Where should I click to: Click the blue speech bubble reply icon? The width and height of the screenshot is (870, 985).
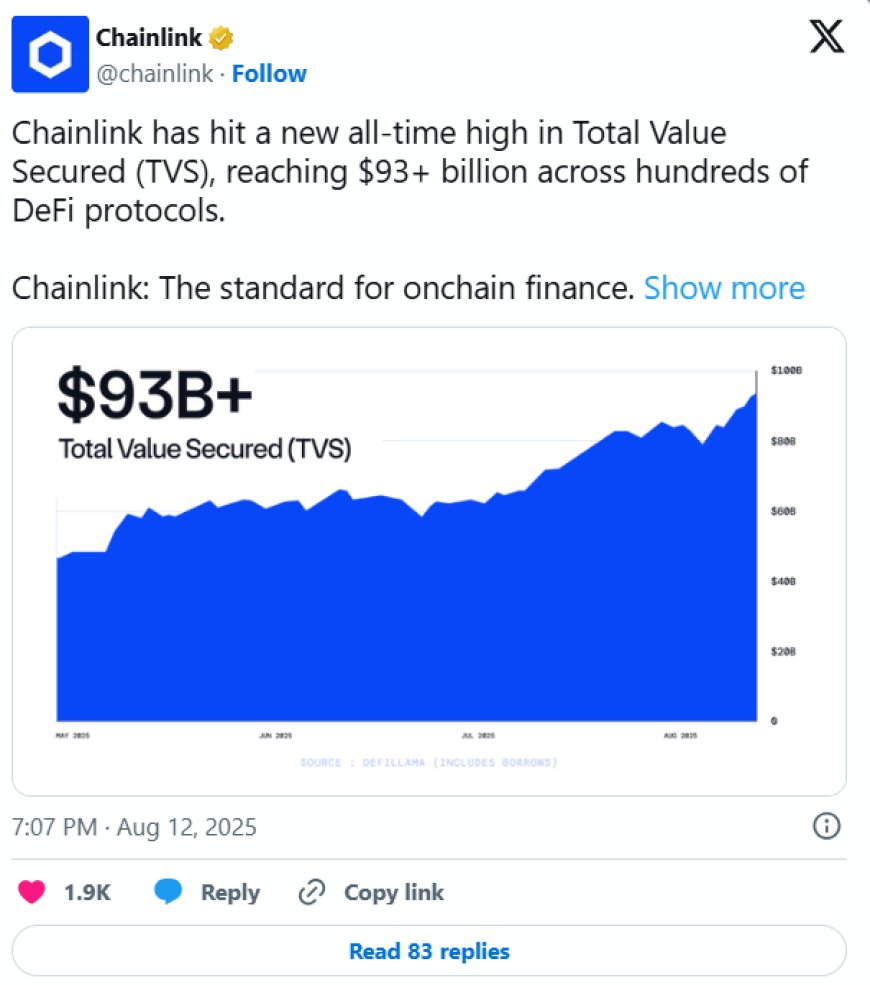[168, 891]
